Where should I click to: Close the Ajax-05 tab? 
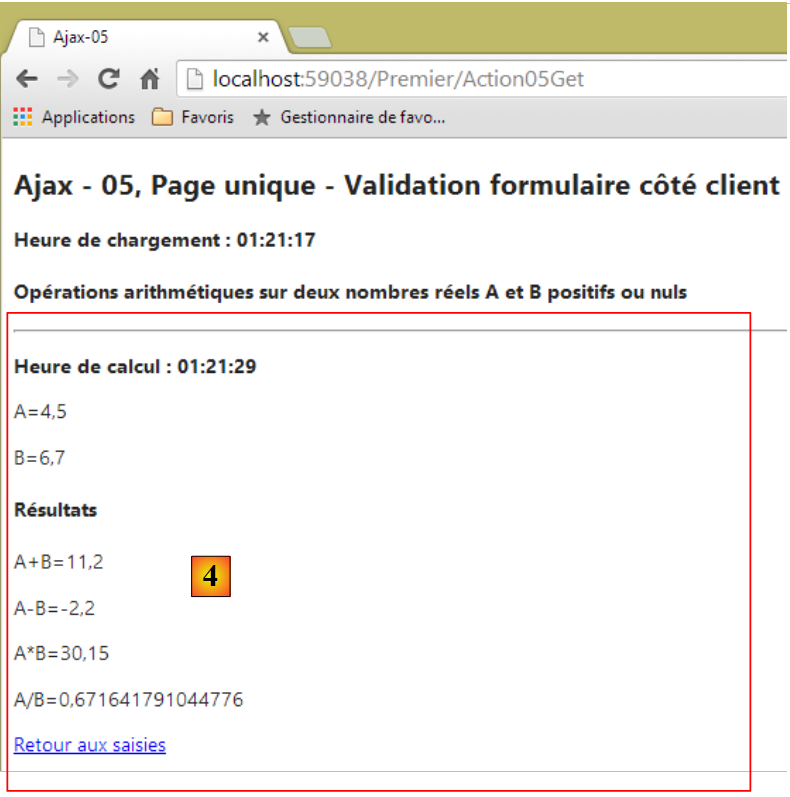point(264,38)
